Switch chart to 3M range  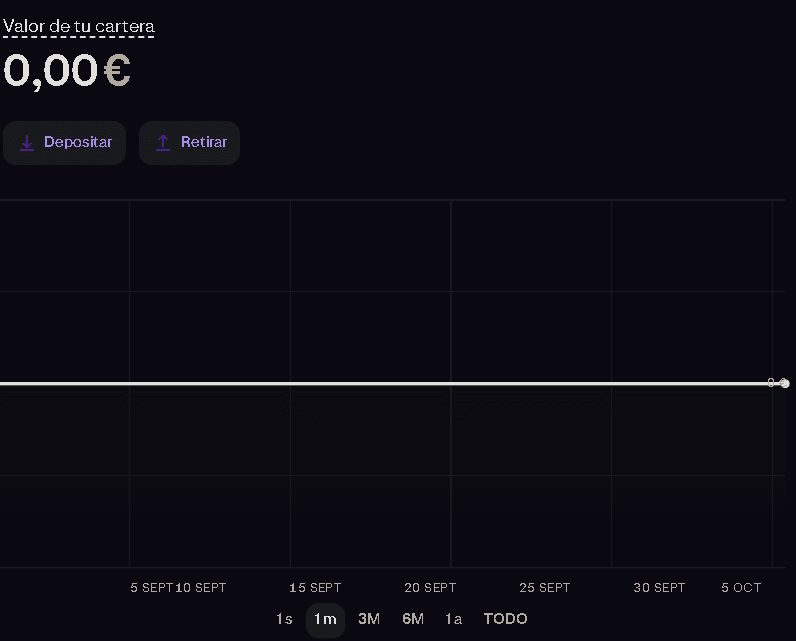point(369,619)
